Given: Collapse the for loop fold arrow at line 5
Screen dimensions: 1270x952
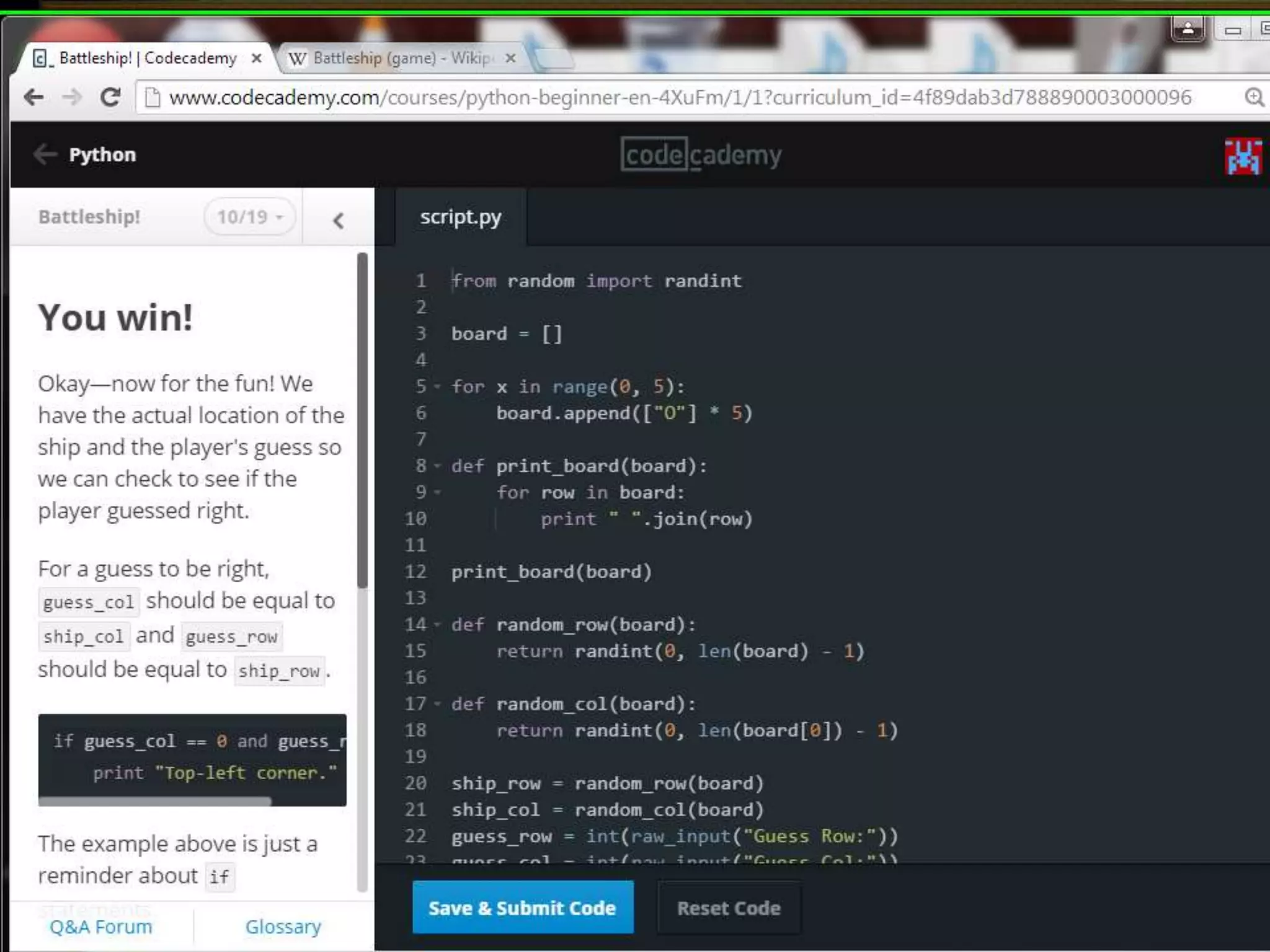Looking at the screenshot, I should [x=437, y=387].
